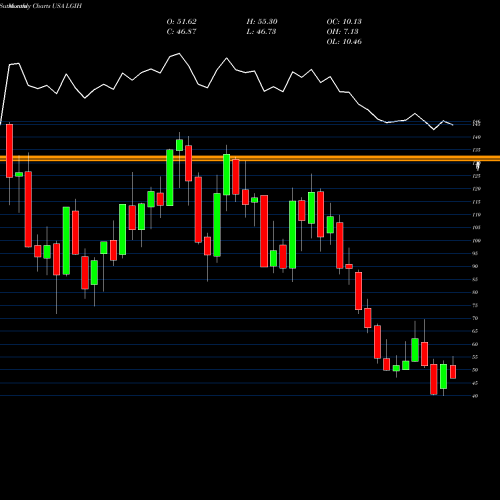Click the 120 price axis label

click(477, 189)
